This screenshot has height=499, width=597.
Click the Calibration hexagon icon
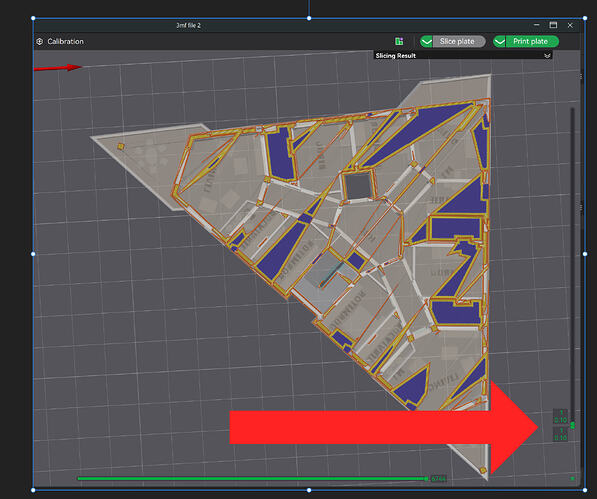tap(40, 41)
